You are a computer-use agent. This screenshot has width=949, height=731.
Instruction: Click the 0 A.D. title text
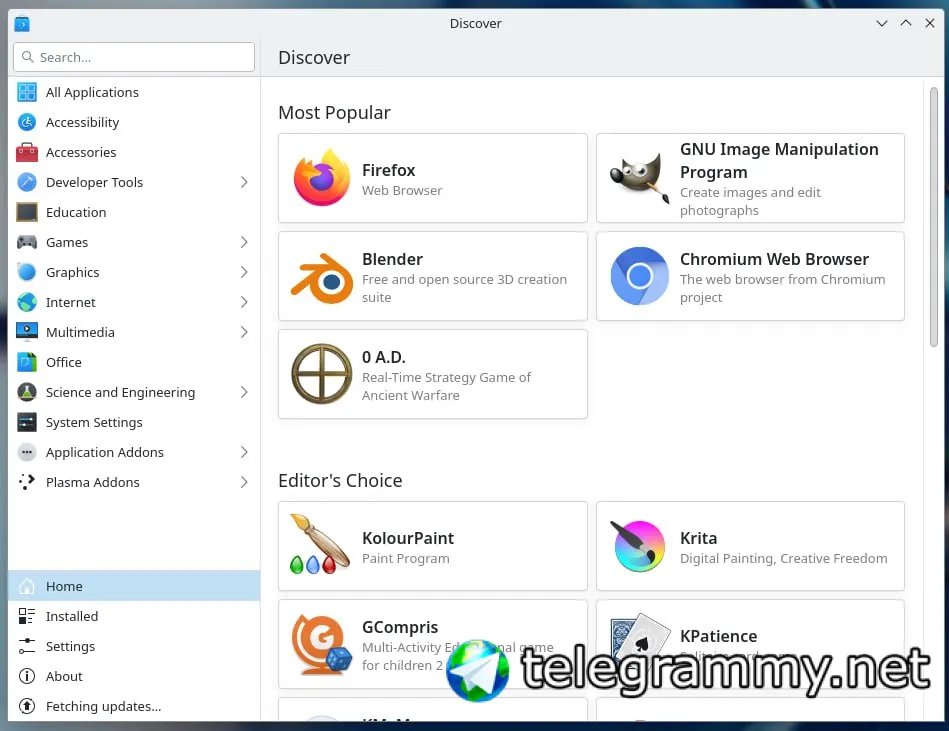tap(384, 357)
